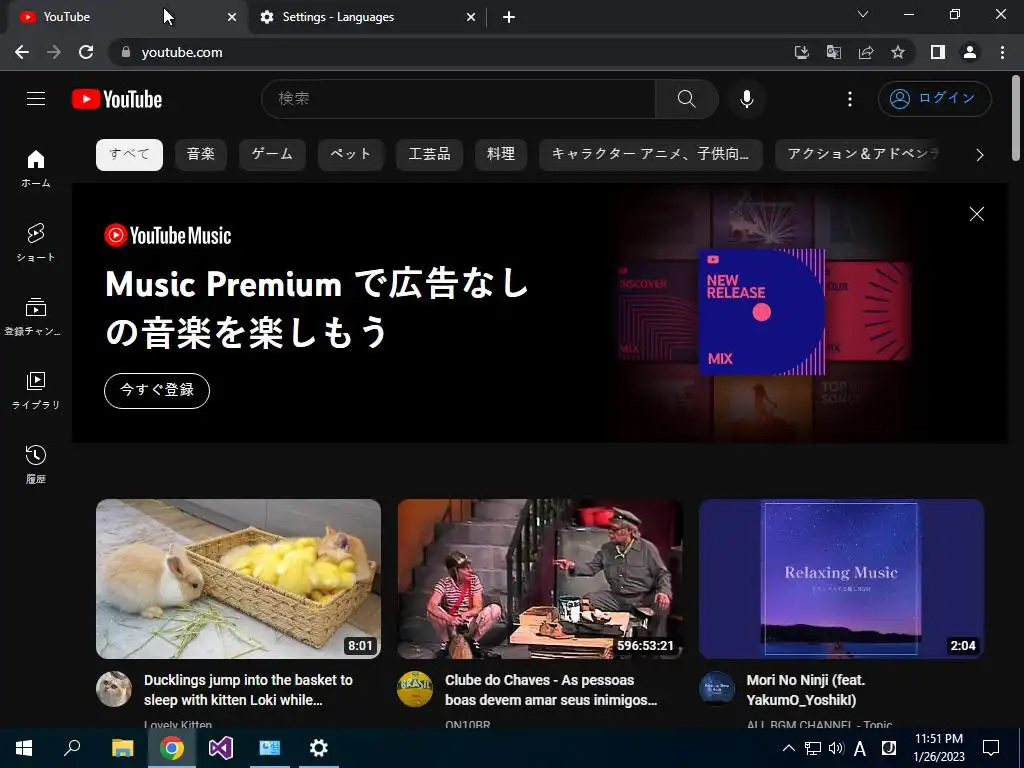The image size is (1024, 768).
Task: Open 'Clube do Chaves' video title
Action: pos(551,690)
